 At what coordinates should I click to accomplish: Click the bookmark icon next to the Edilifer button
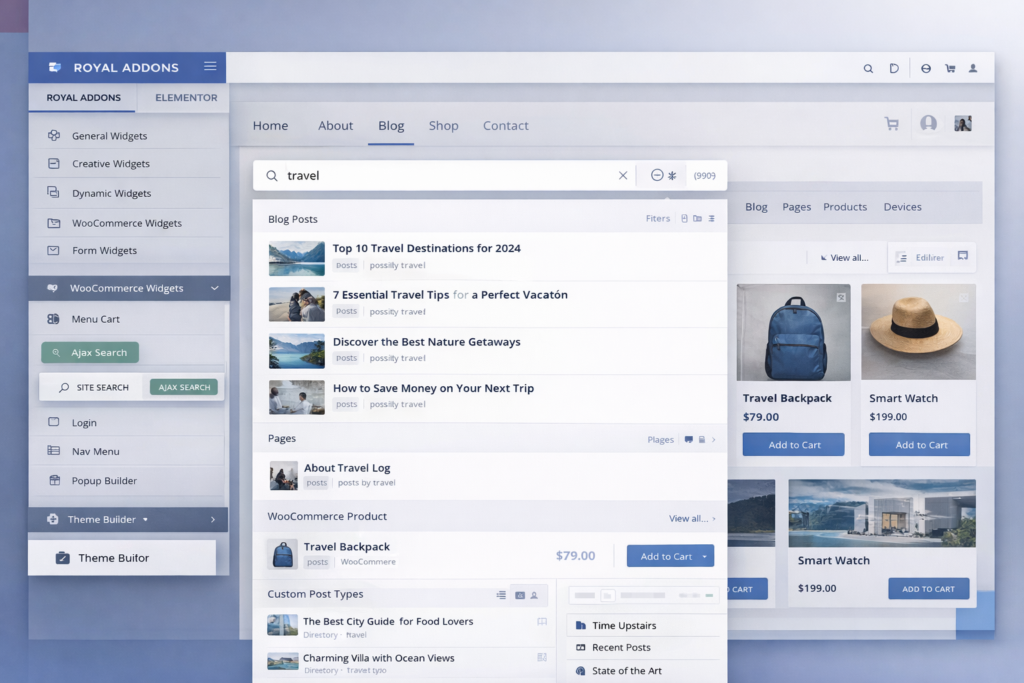pos(962,256)
